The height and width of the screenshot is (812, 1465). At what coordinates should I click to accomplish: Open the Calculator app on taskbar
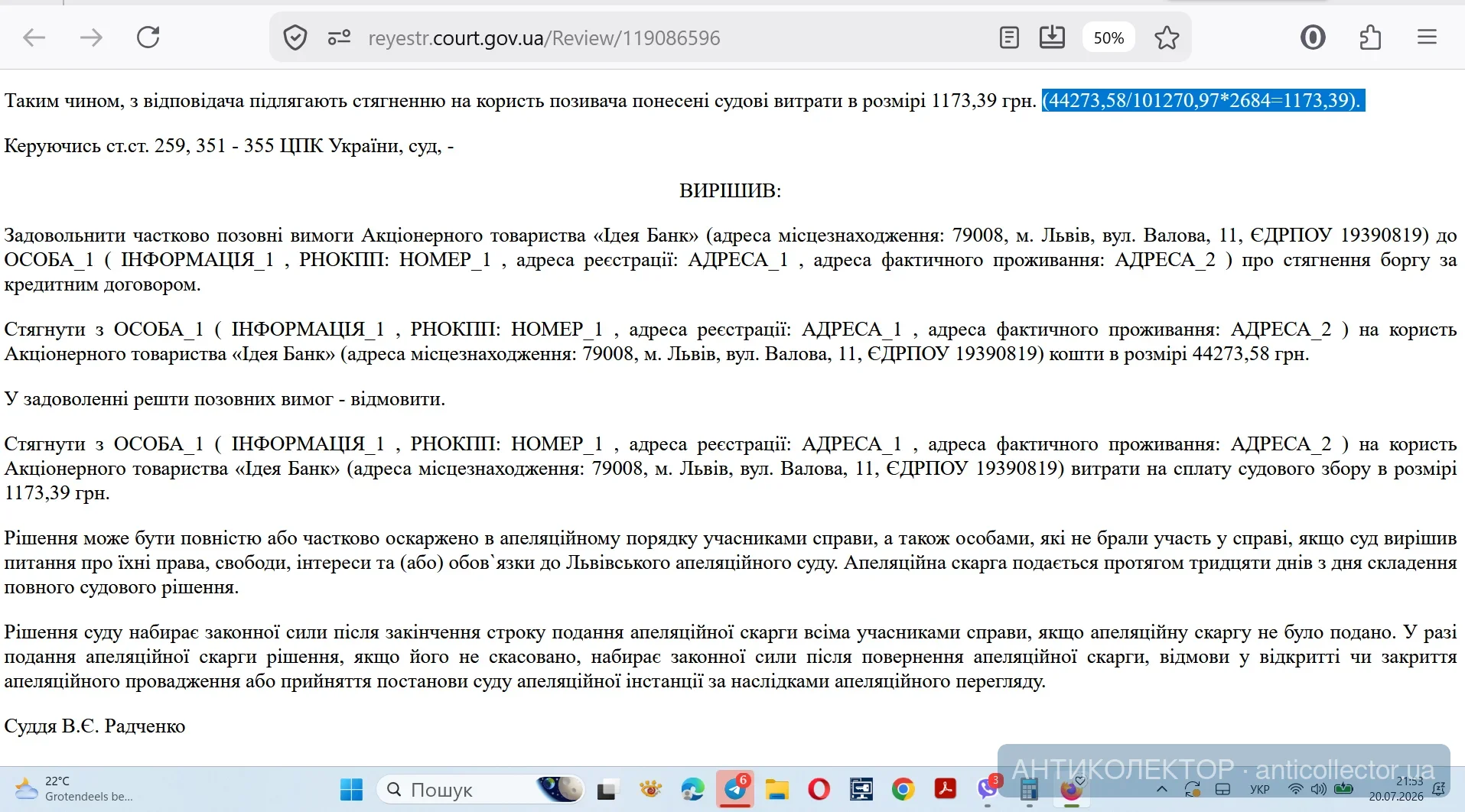point(1030,789)
